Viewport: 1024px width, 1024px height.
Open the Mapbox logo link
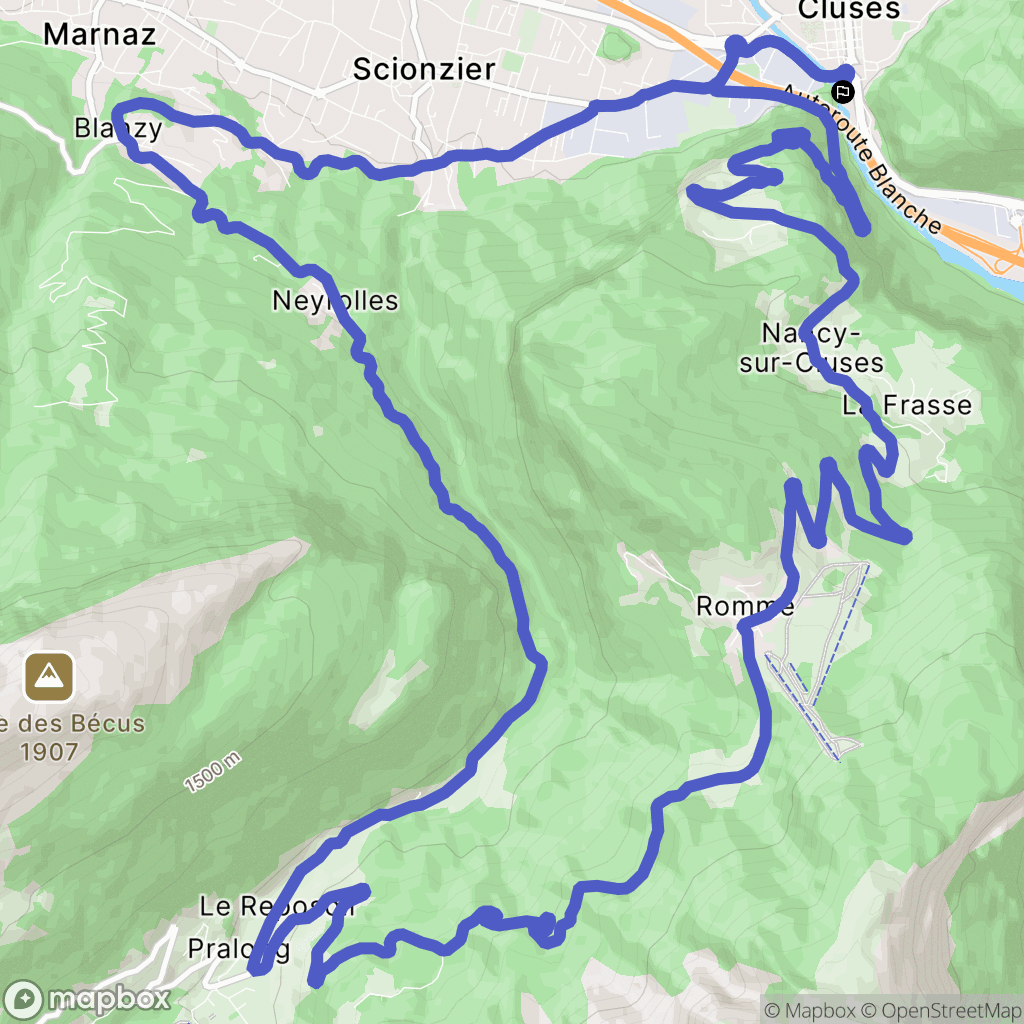click(x=88, y=999)
